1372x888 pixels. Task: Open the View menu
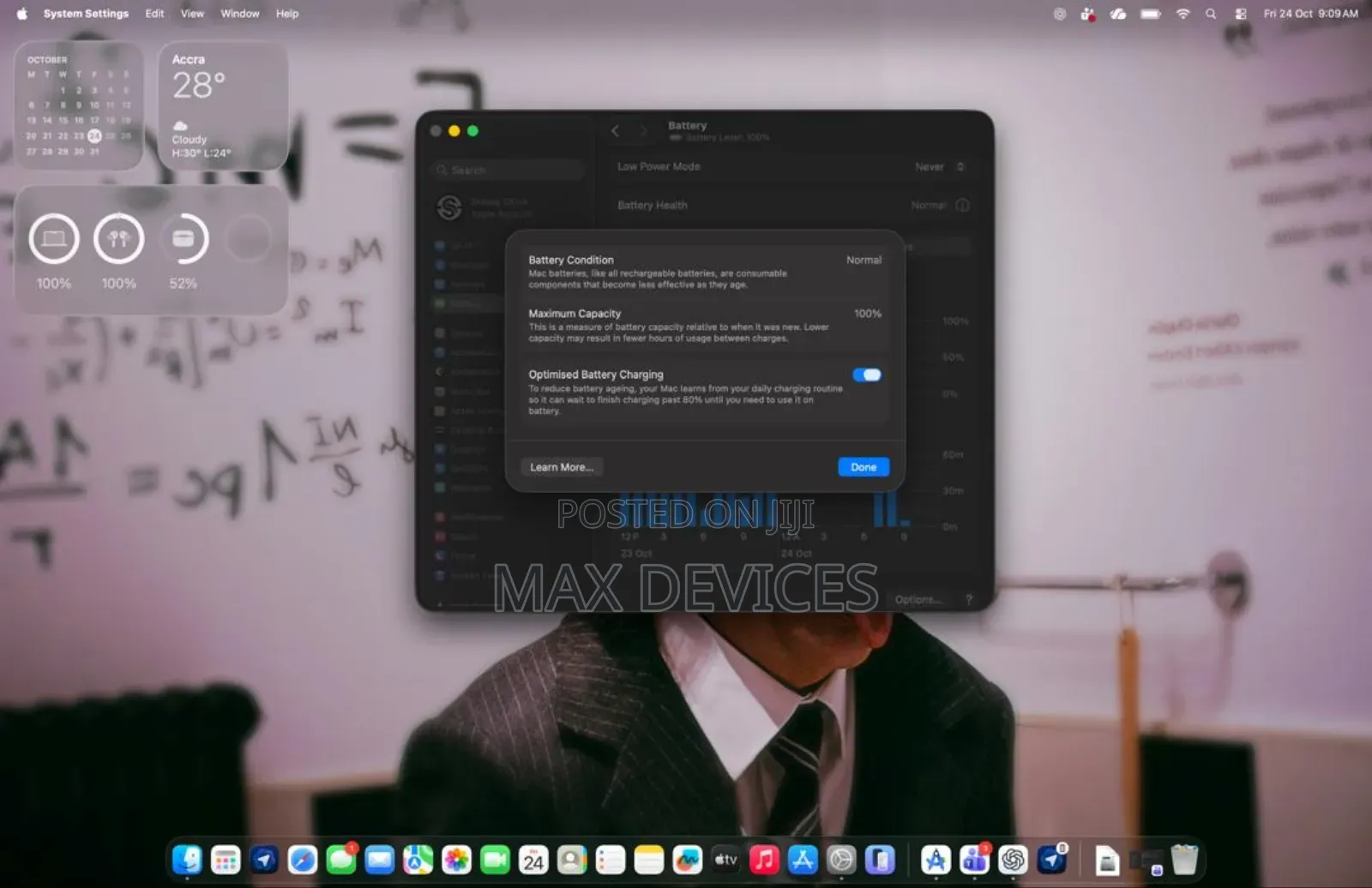tap(192, 14)
